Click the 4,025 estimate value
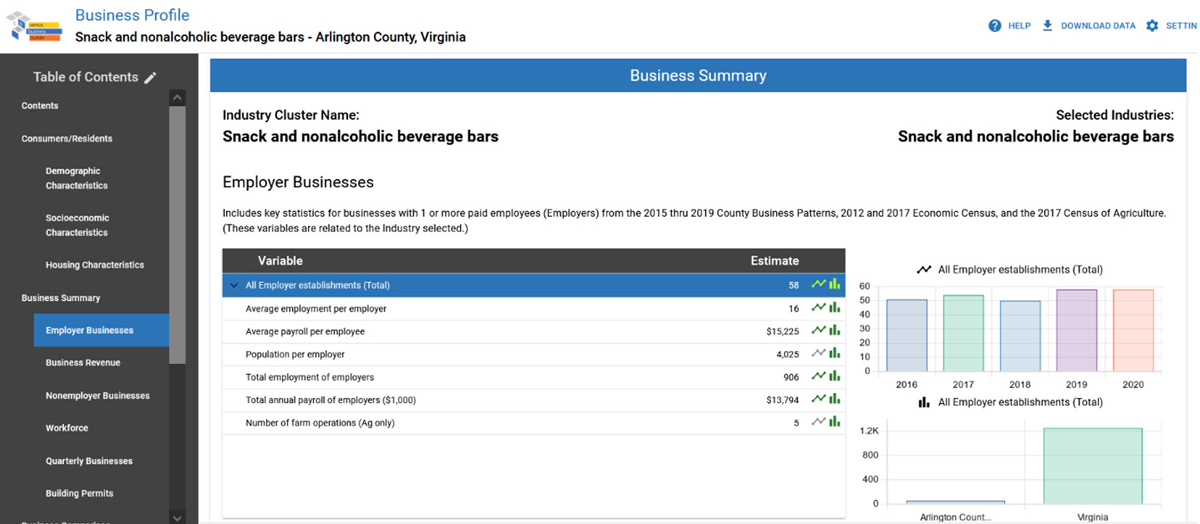The height and width of the screenshot is (524, 1200). pyautogui.click(x=786, y=355)
